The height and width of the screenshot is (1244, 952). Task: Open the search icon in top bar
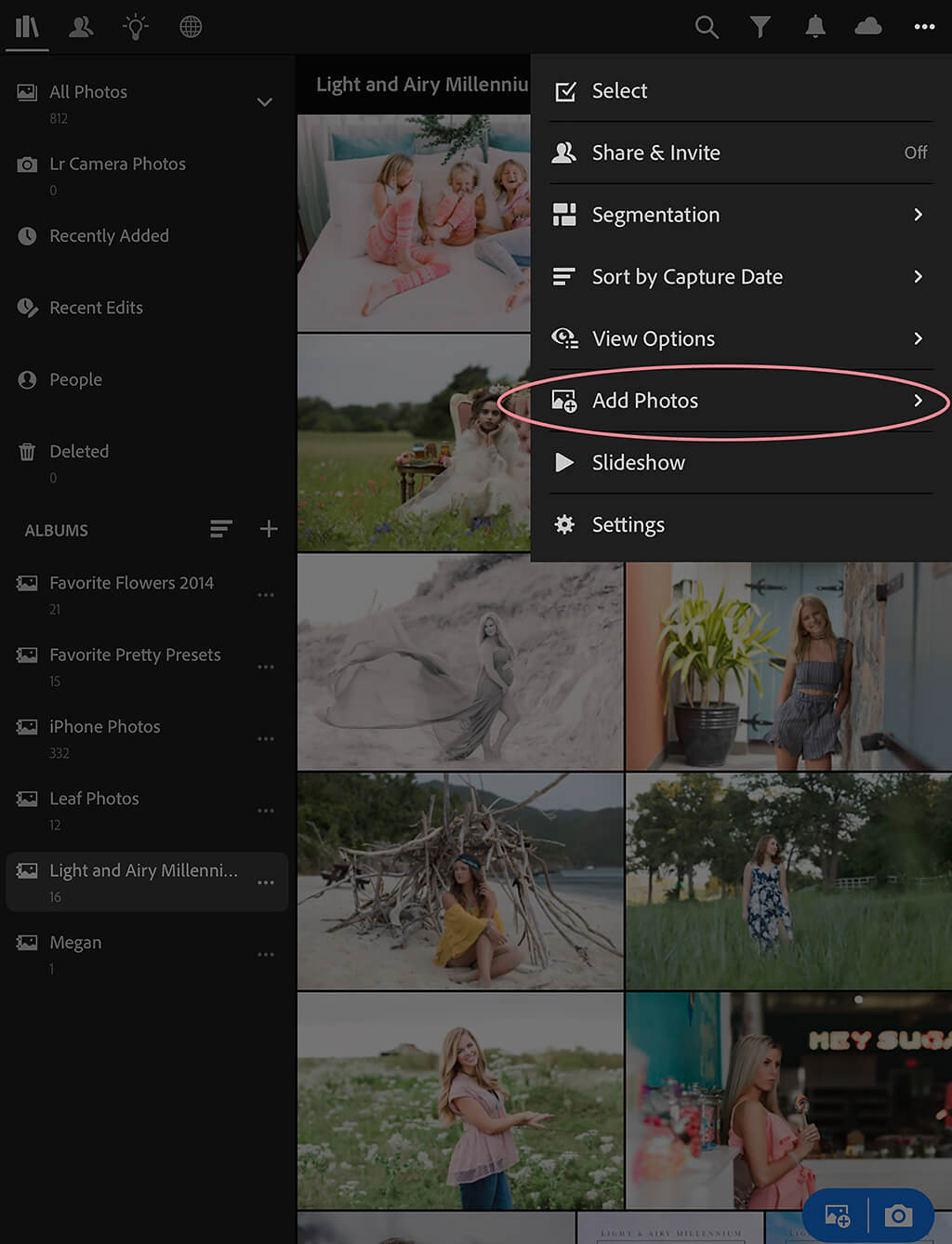pos(707,27)
